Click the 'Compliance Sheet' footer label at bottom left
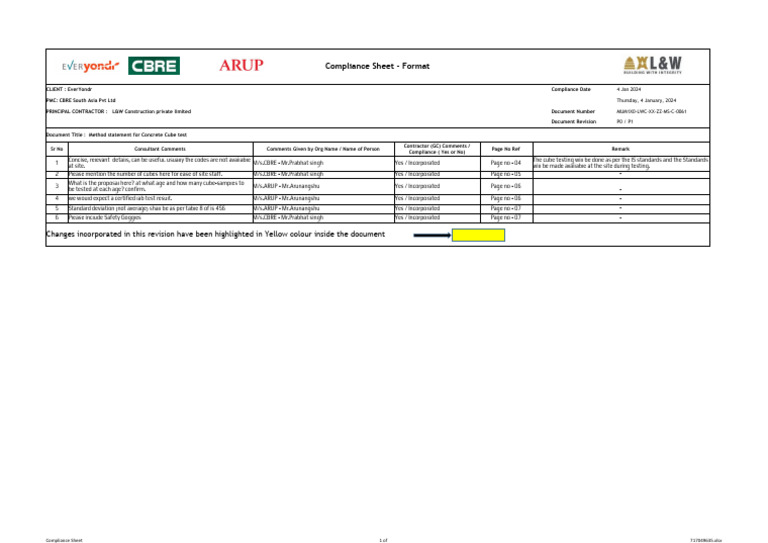This screenshot has width=768, height=543. [64, 541]
